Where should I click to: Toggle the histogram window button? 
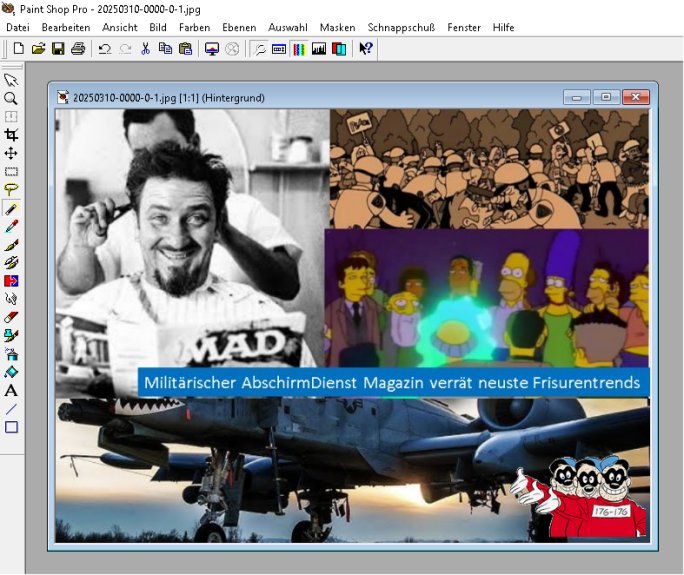[x=319, y=48]
